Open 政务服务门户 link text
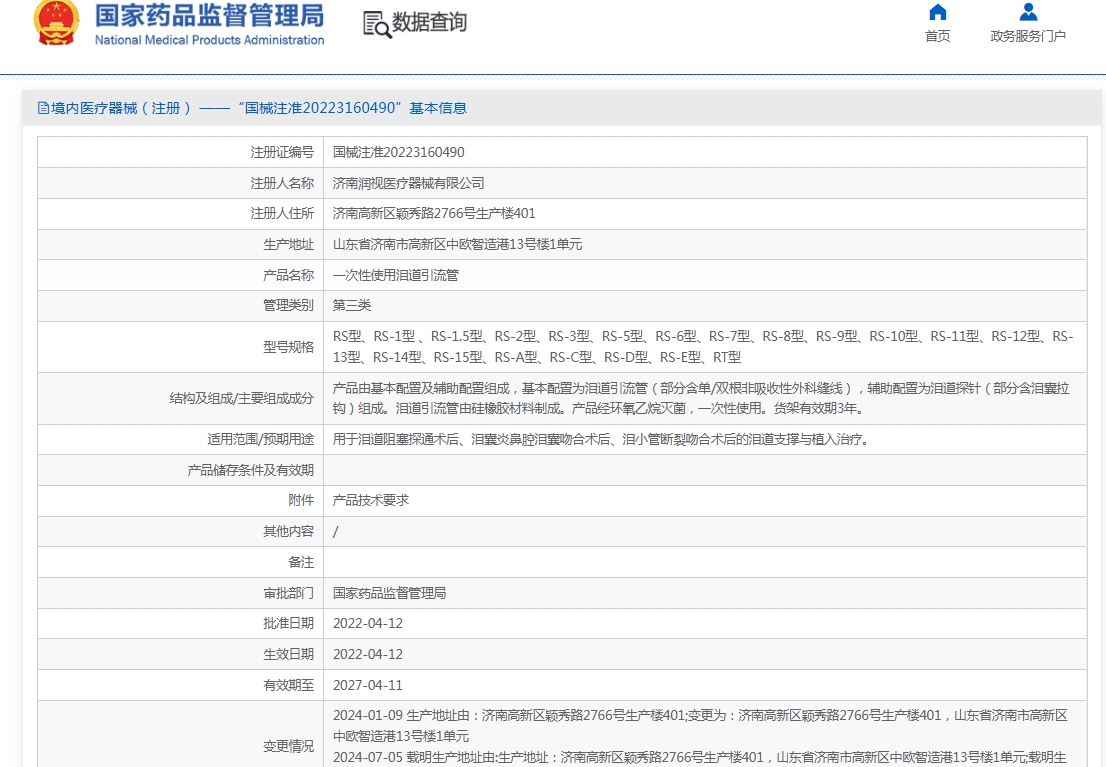Viewport: 1106px width, 767px height. (1028, 36)
